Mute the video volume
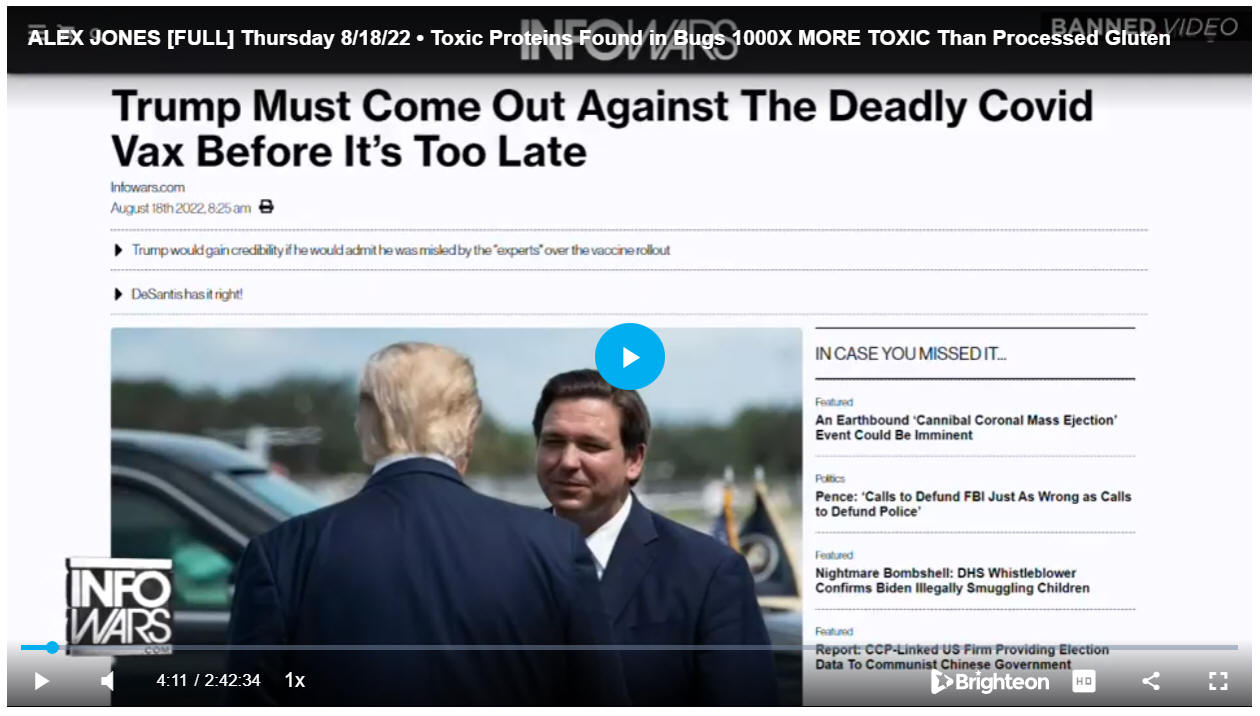This screenshot has width=1260, height=716. tap(107, 681)
